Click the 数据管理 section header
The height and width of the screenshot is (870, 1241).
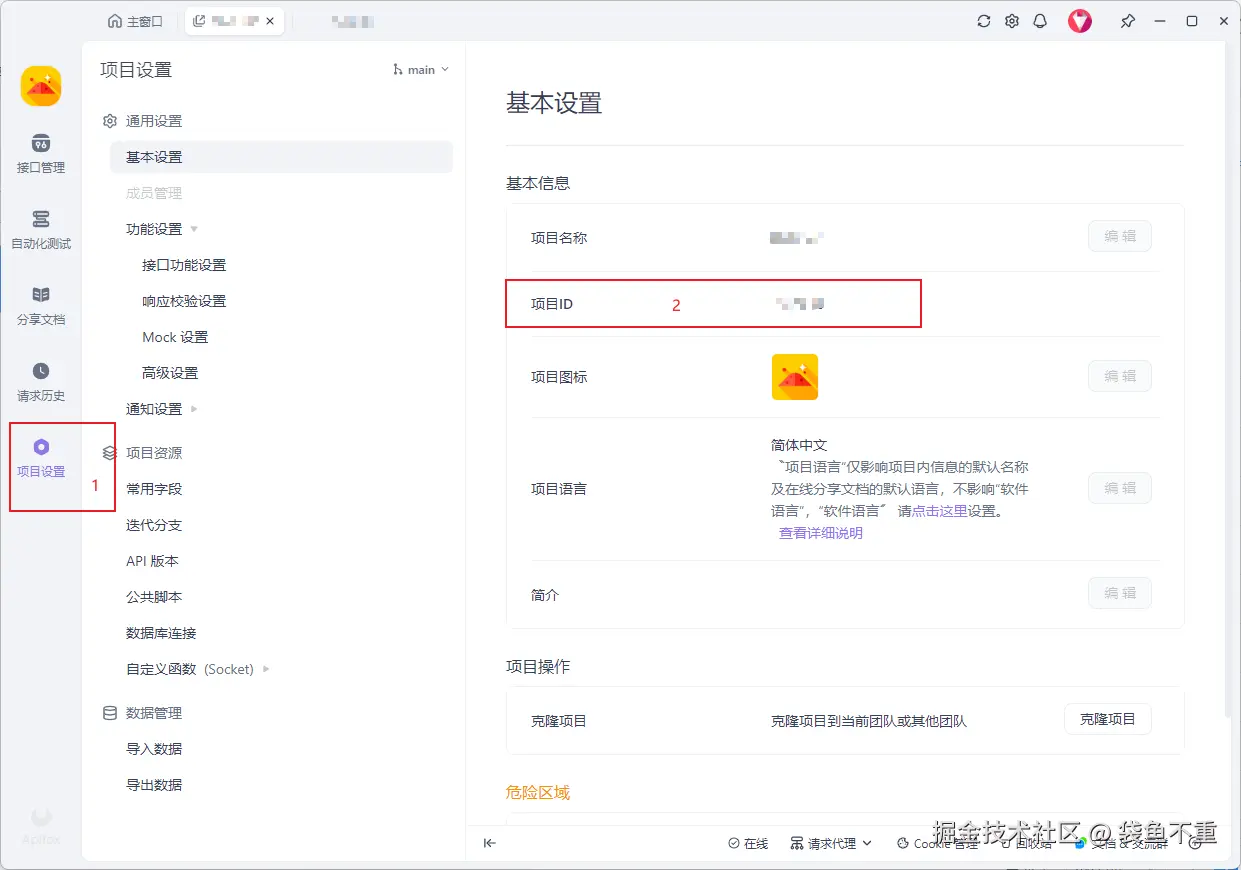142,713
